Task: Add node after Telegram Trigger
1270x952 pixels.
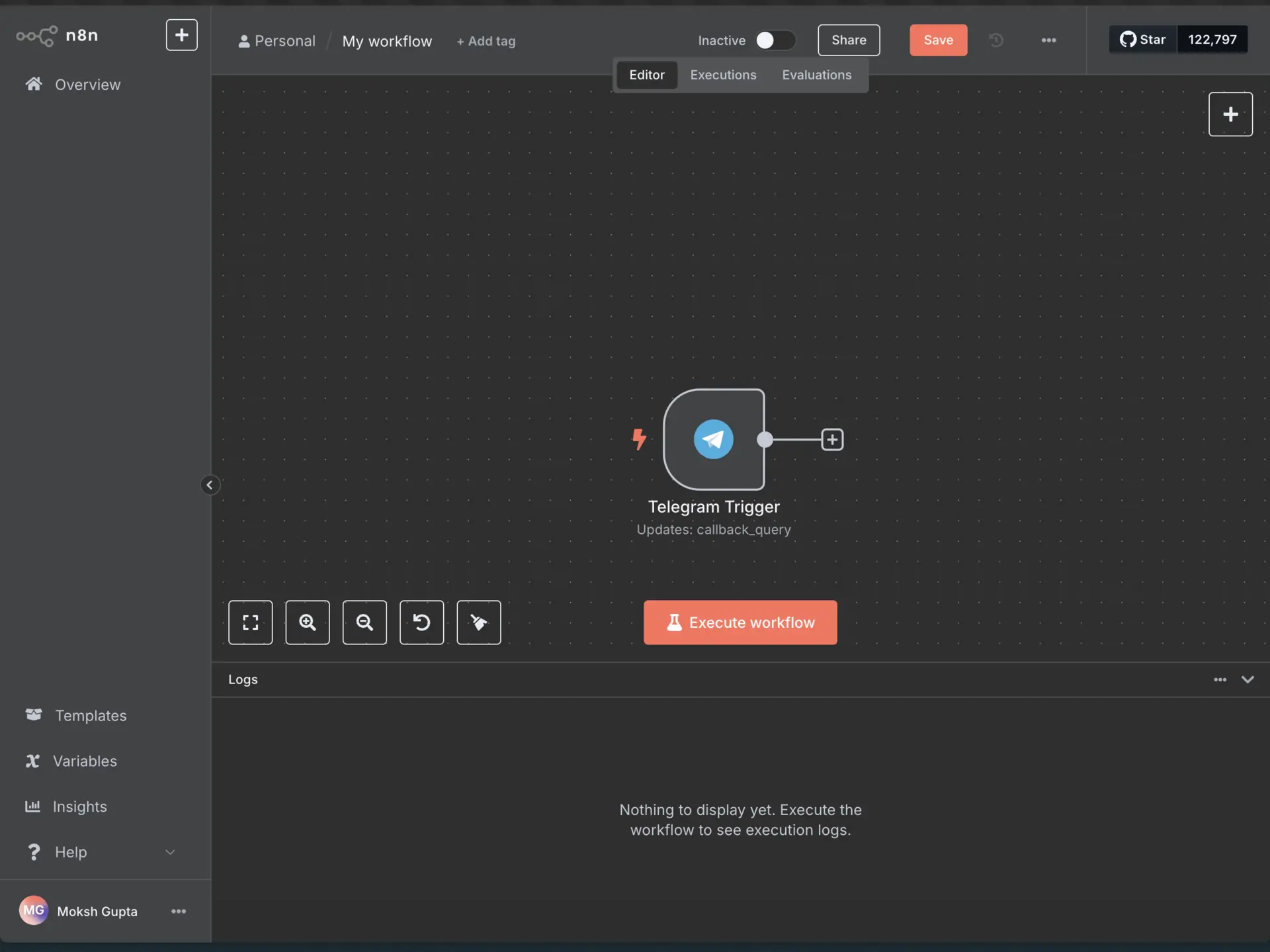Action: point(832,439)
